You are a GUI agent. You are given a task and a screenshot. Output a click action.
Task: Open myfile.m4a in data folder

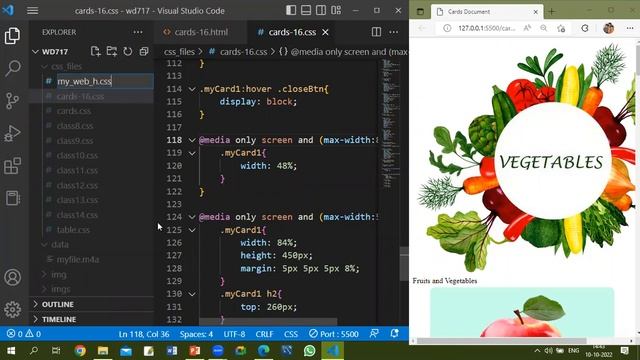click(x=78, y=260)
